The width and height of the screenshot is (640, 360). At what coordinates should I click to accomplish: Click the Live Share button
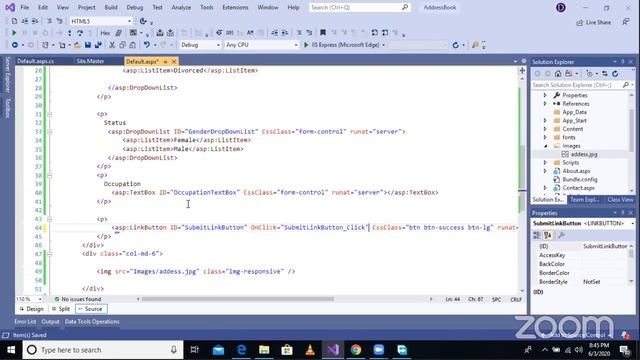[x=594, y=22]
